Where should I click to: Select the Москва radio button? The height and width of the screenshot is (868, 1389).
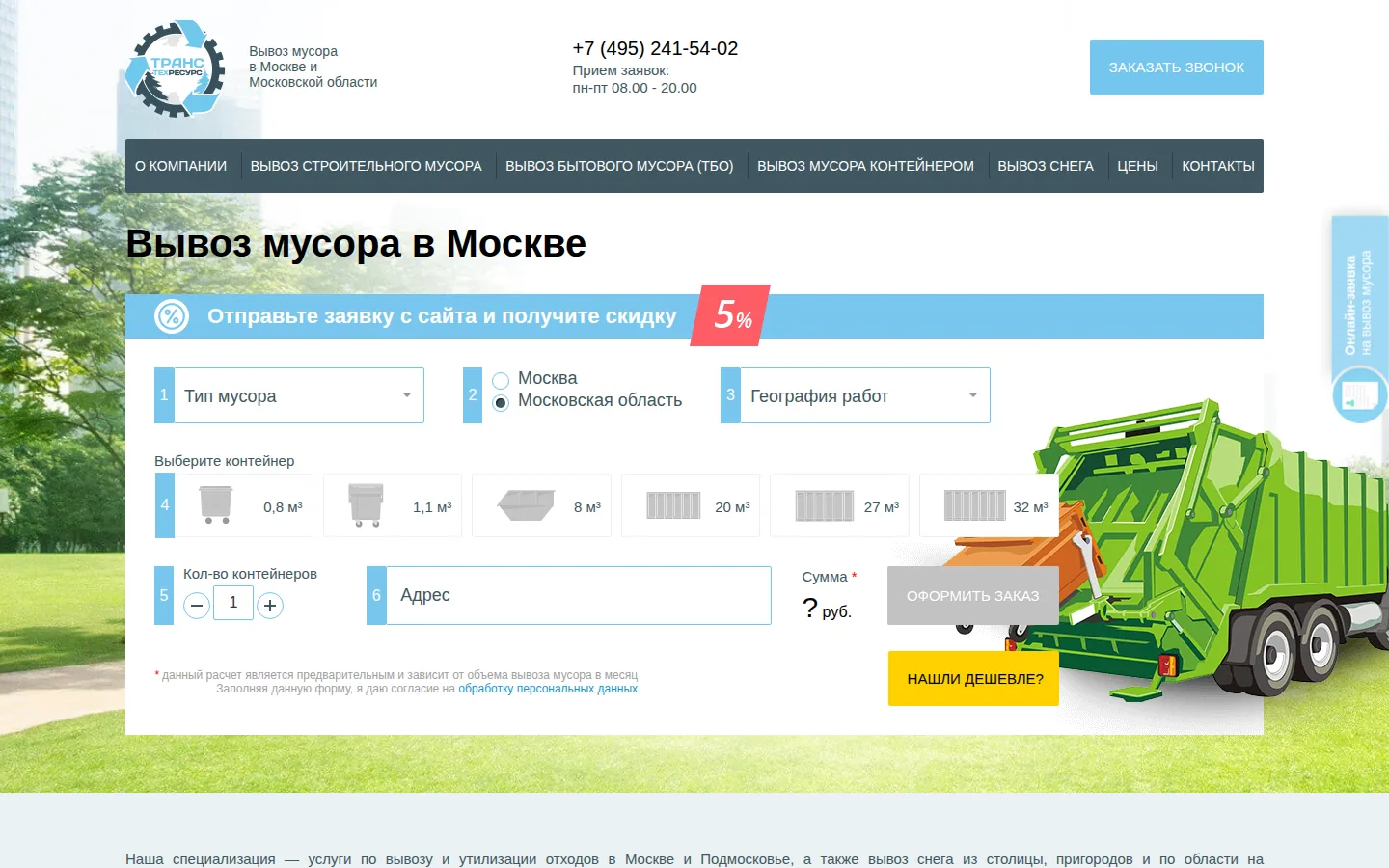tap(501, 381)
